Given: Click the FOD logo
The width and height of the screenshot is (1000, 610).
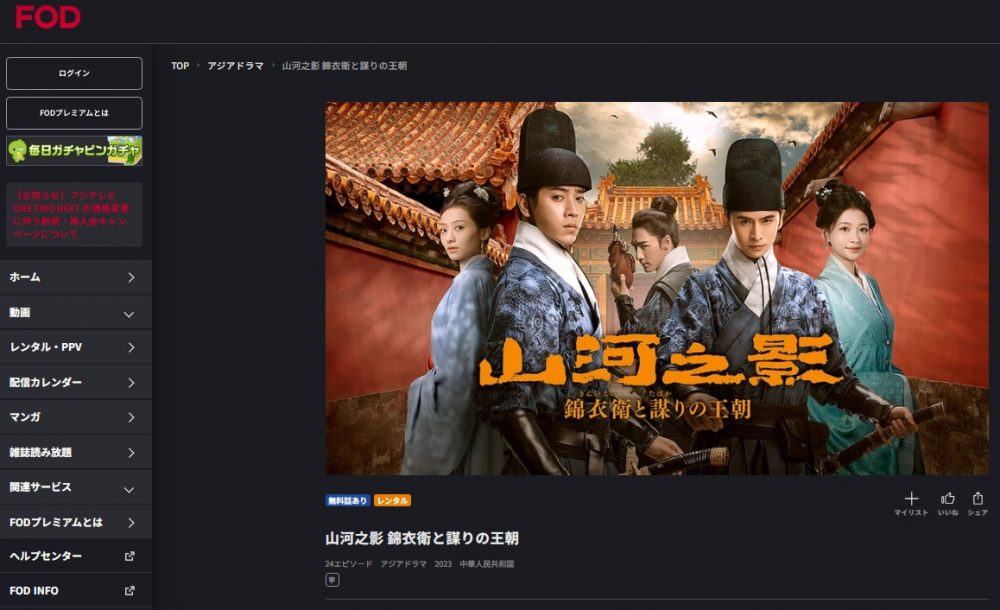Looking at the screenshot, I should [48, 17].
